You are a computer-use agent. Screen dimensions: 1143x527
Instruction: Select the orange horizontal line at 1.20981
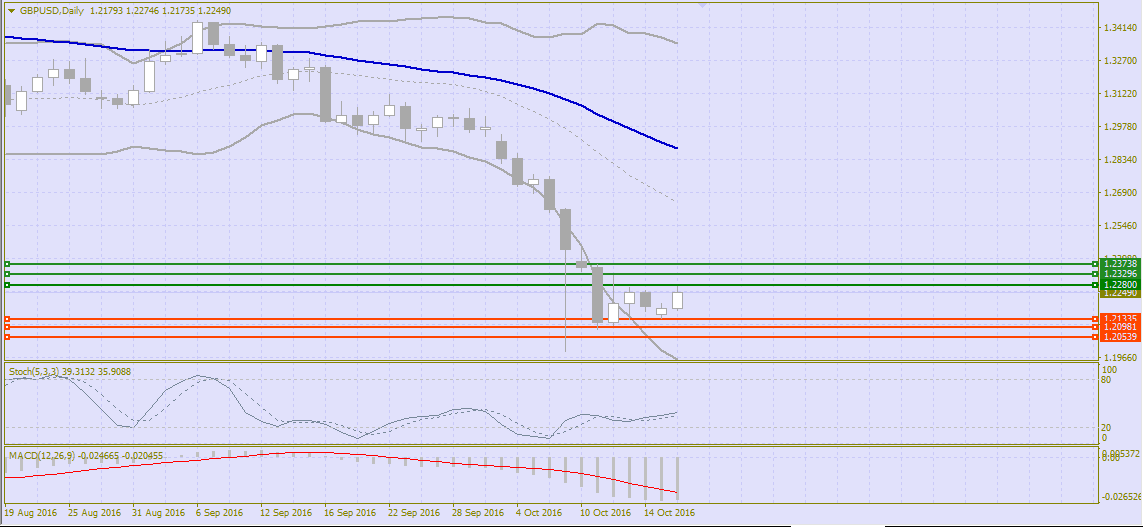[550, 327]
